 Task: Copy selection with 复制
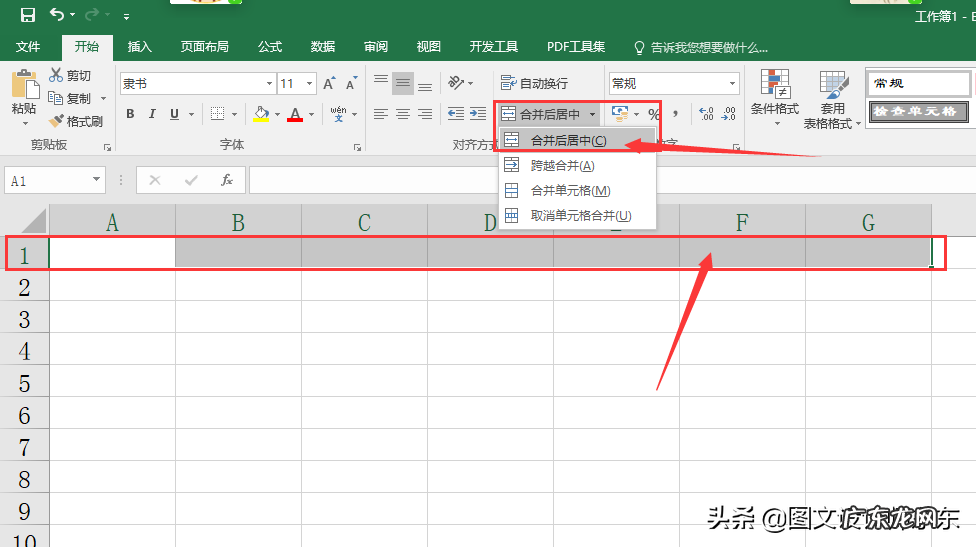point(70,98)
